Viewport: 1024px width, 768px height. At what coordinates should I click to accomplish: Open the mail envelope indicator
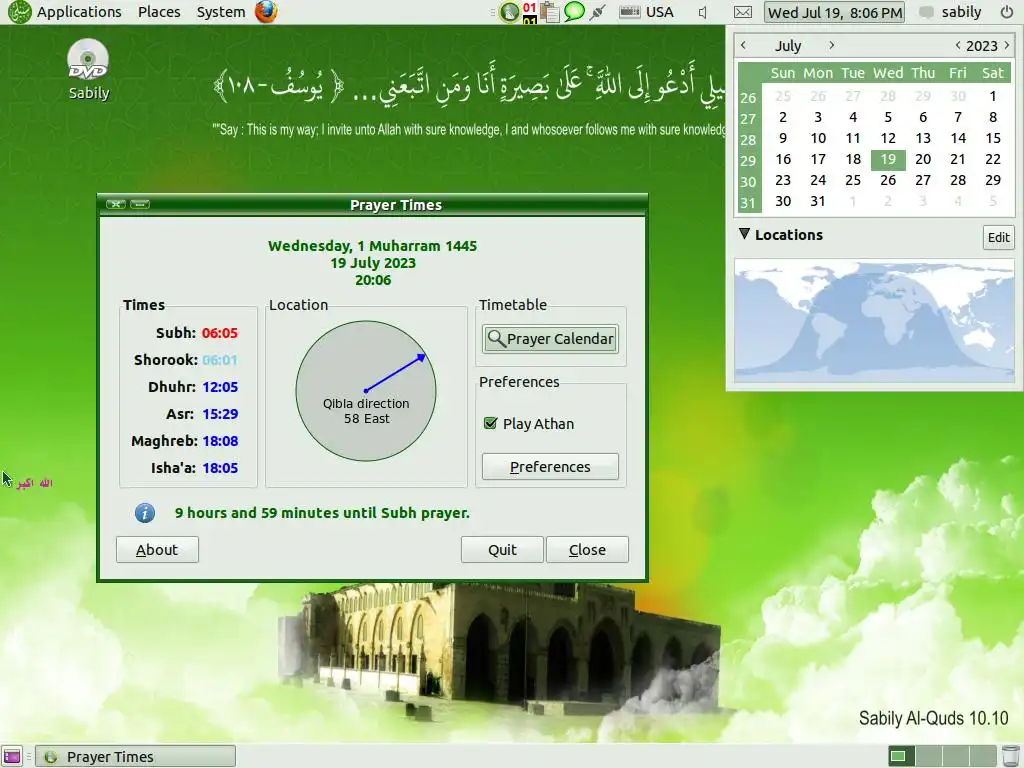point(743,12)
